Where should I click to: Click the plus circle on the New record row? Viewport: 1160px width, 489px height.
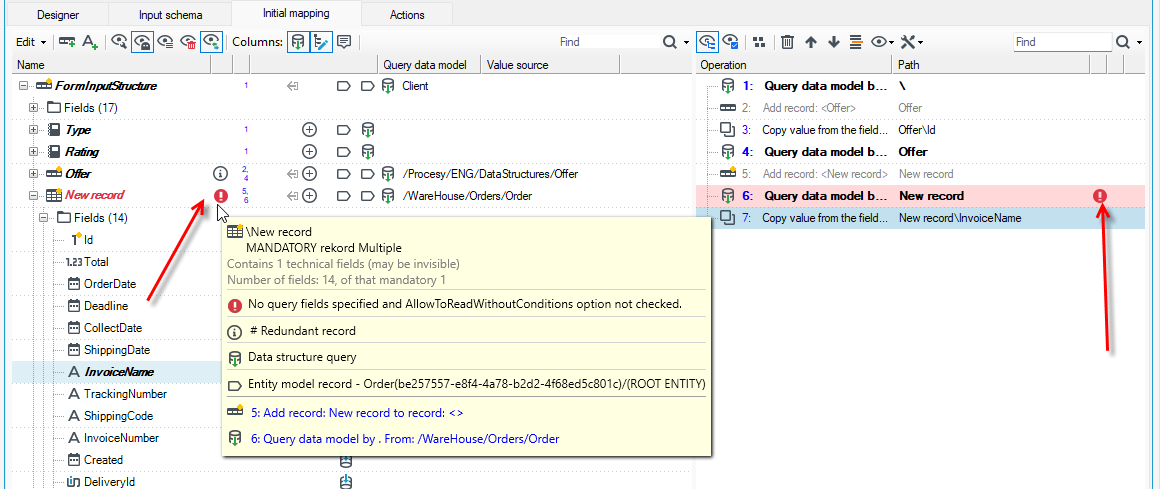coord(309,196)
